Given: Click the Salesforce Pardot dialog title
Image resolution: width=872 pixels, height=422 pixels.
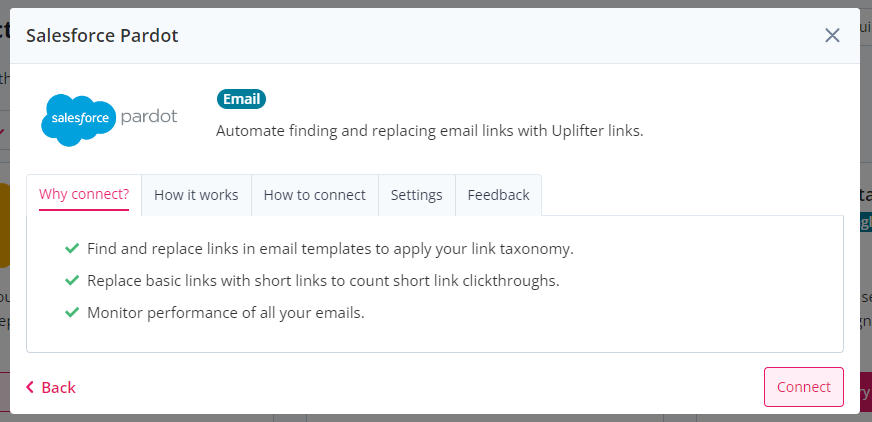Looking at the screenshot, I should [102, 36].
